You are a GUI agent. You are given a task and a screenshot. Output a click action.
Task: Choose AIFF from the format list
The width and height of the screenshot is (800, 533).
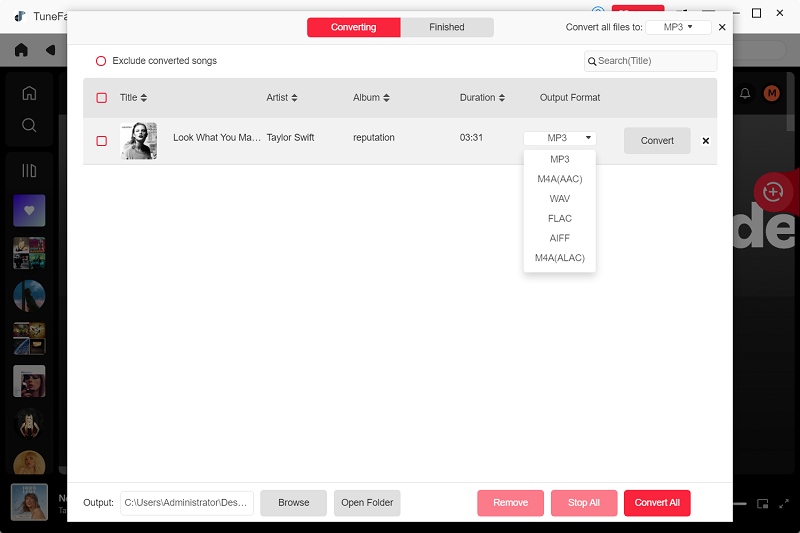click(x=560, y=238)
